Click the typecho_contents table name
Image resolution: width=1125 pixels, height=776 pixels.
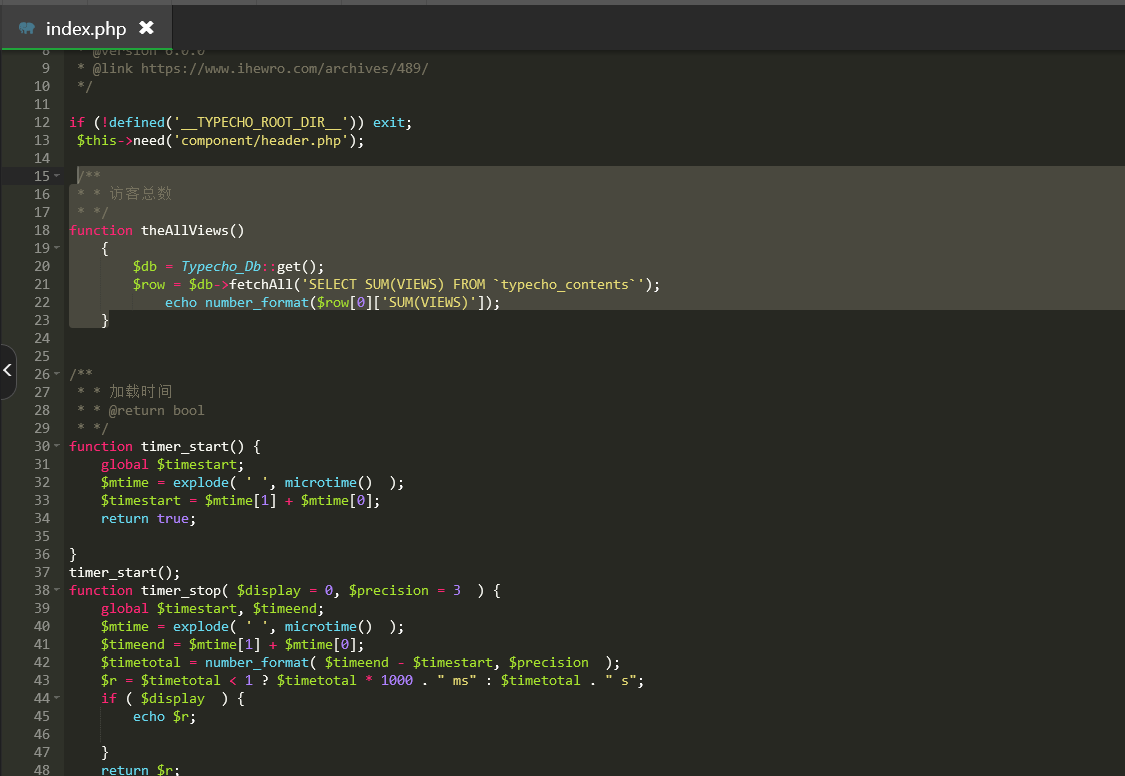coord(565,285)
